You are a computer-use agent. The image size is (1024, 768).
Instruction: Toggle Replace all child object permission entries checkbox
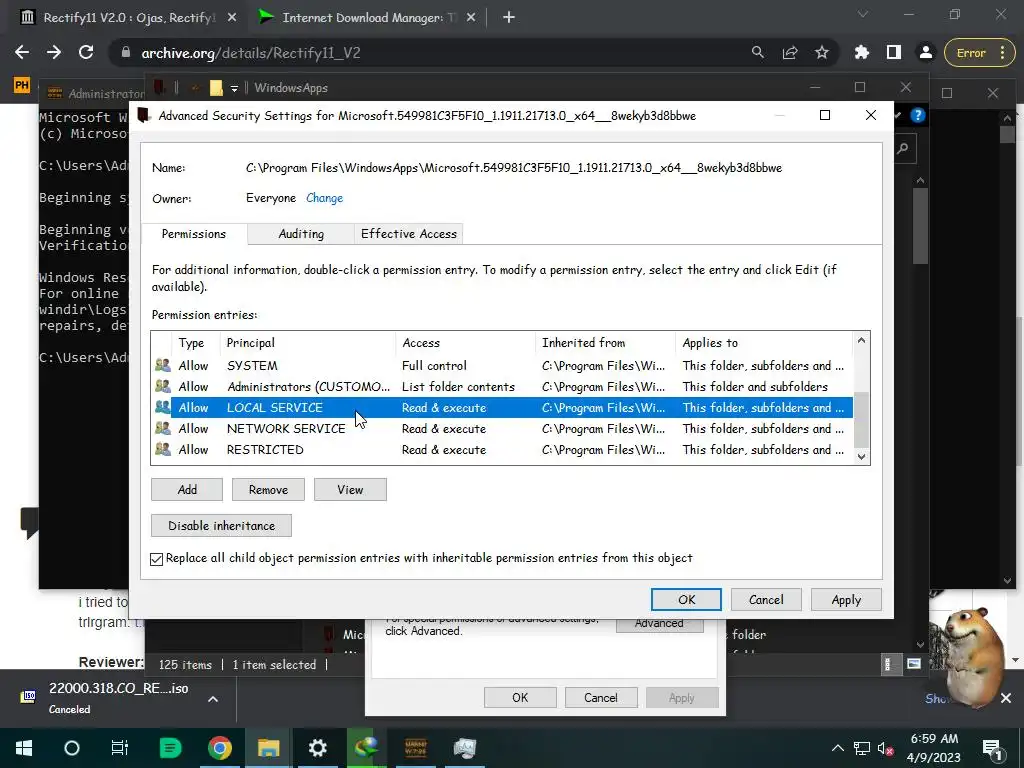pyautogui.click(x=157, y=559)
